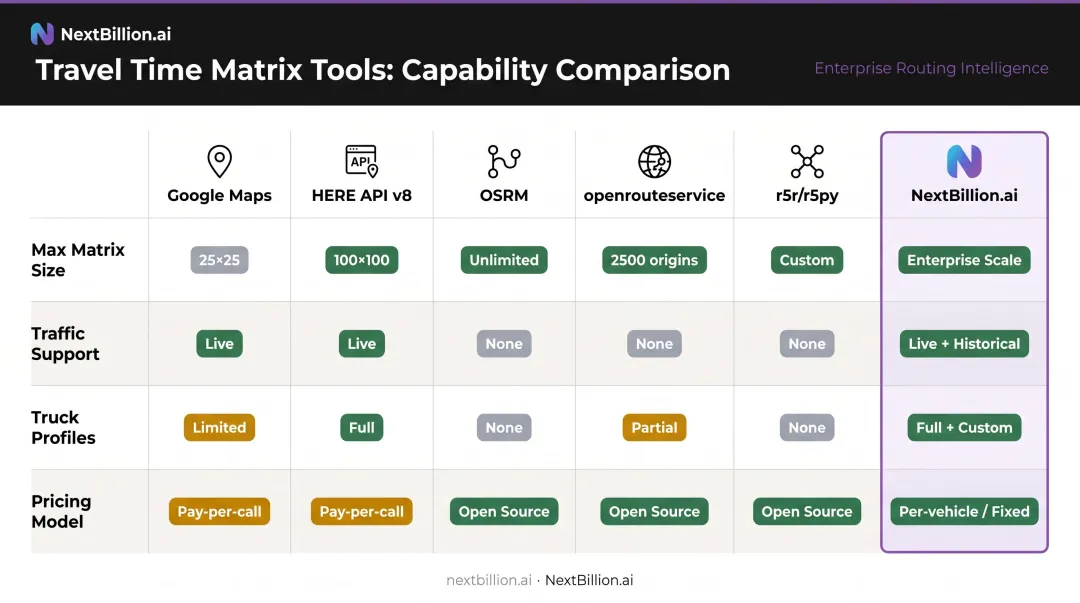Click the Custom badge for r5r/r5py

tap(807, 260)
